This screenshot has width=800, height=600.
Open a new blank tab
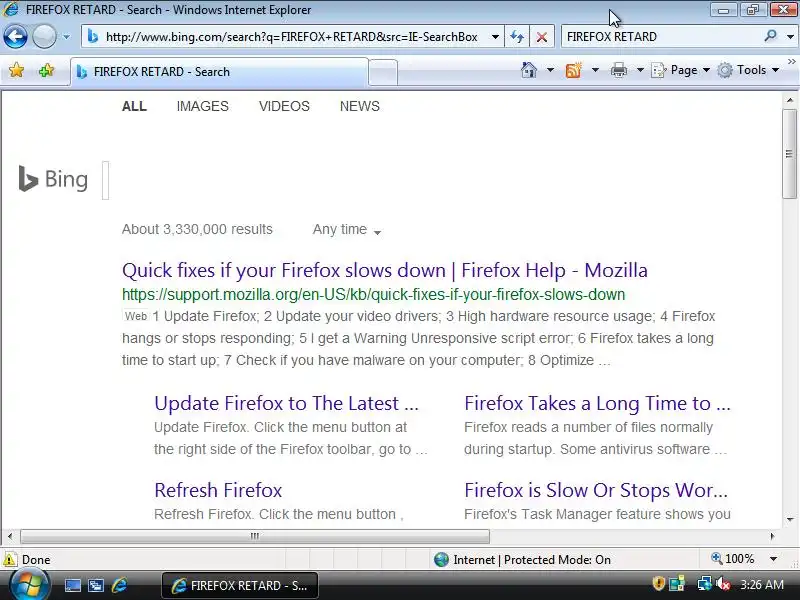click(x=383, y=72)
